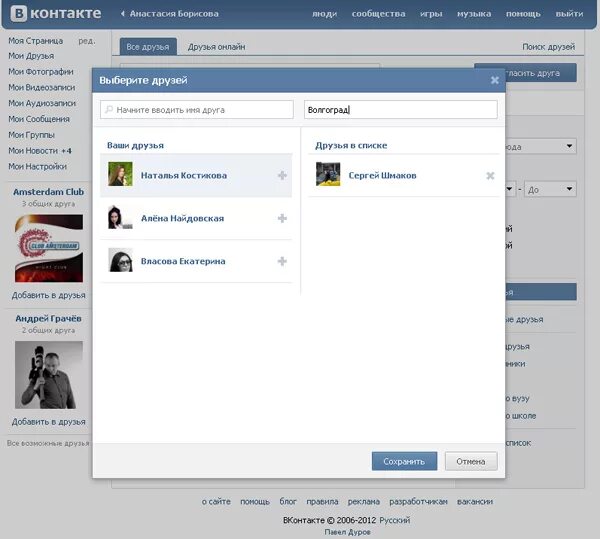Open the люди top menu

(324, 14)
